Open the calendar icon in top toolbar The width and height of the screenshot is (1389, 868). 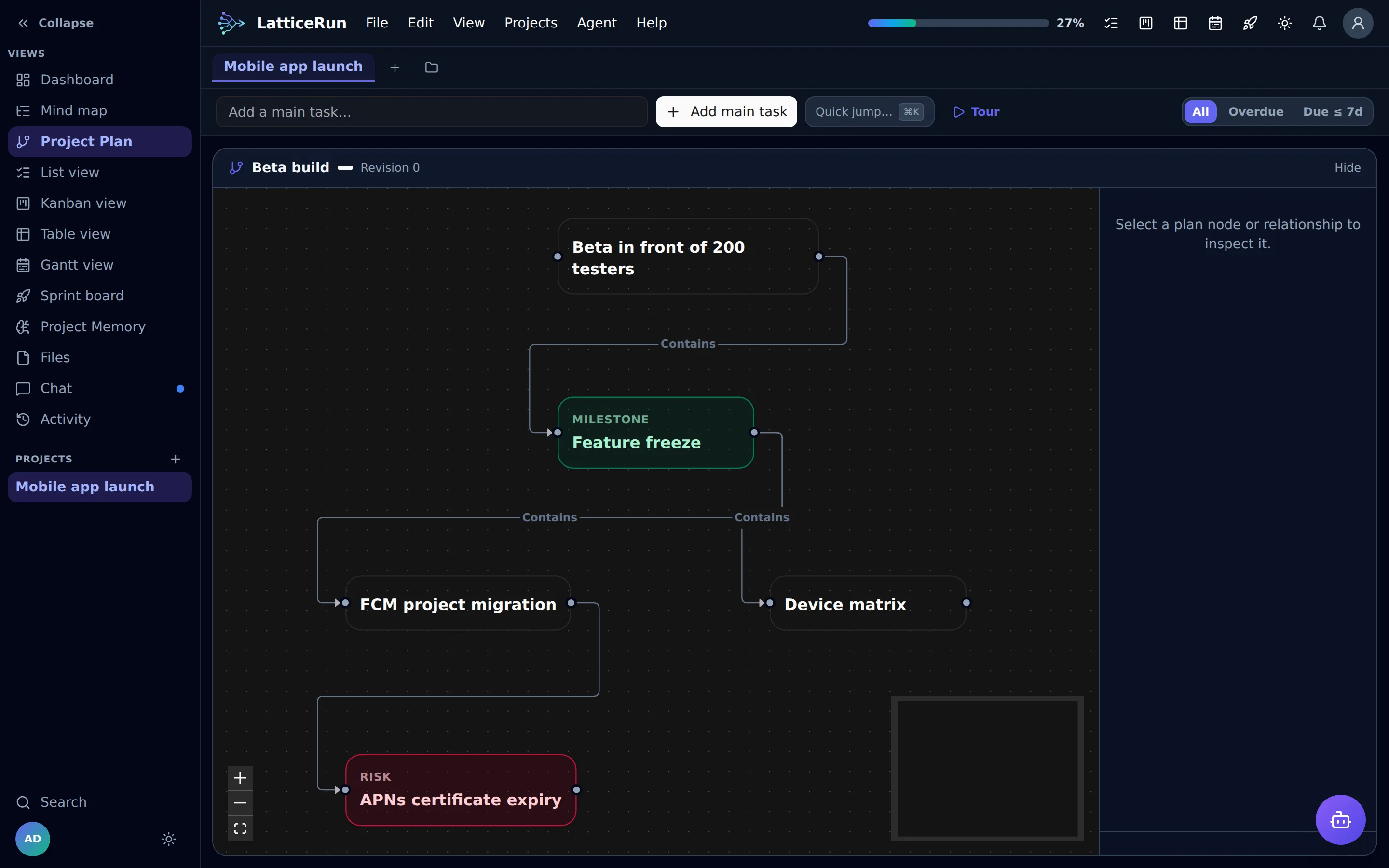[x=1215, y=23]
